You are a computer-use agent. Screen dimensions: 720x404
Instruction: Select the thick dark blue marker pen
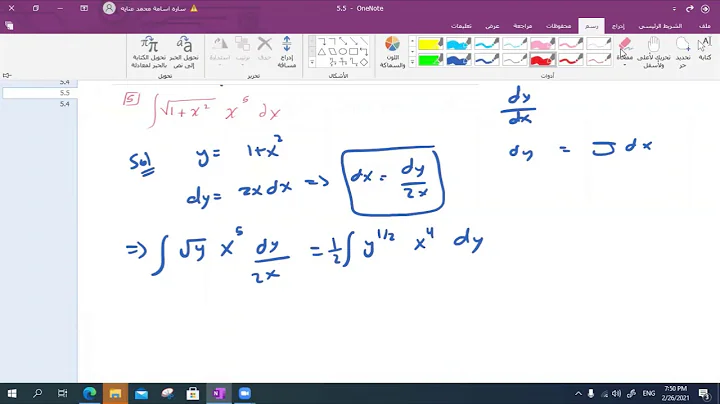pos(459,60)
